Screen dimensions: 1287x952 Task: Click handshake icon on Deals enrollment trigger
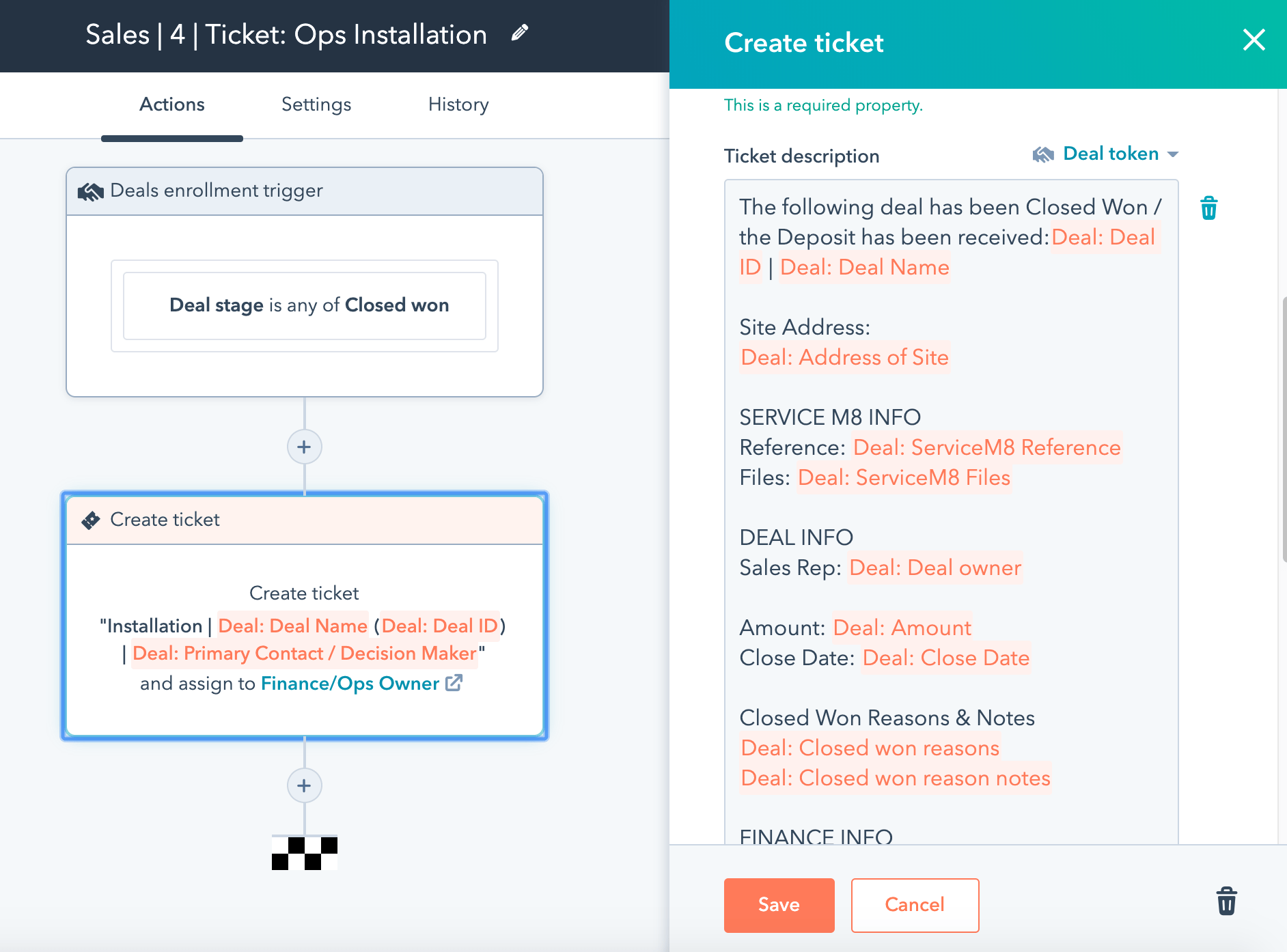click(x=91, y=191)
